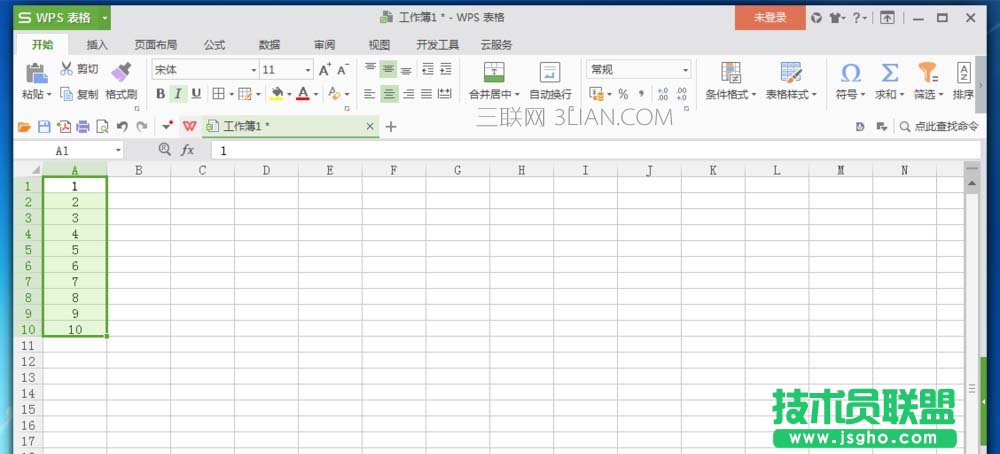Save the workbook with the floppy icon
The width and height of the screenshot is (1000, 454).
[43, 127]
